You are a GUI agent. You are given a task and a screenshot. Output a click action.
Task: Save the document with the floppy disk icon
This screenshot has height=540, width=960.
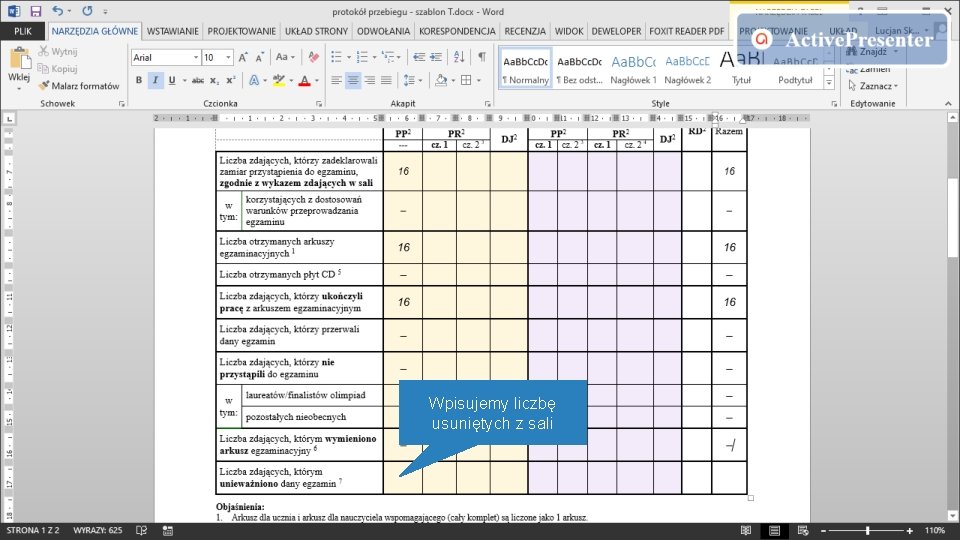[36, 11]
